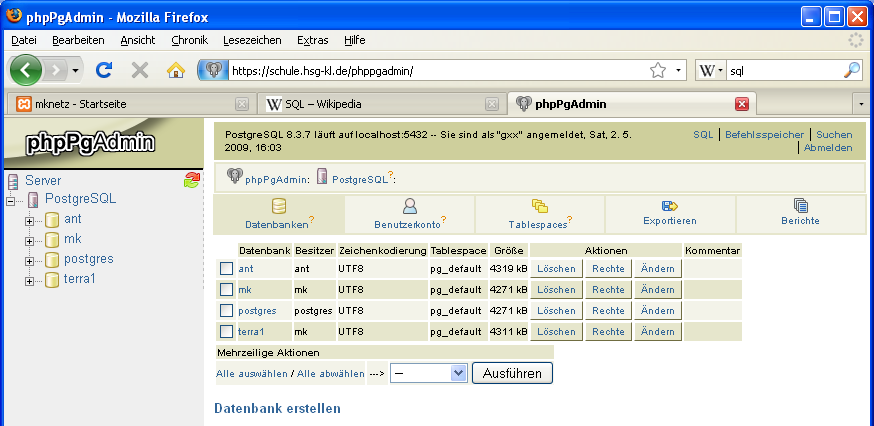Image resolution: width=874 pixels, height=426 pixels.
Task: Open the Exportieren icon
Action: pos(669,206)
